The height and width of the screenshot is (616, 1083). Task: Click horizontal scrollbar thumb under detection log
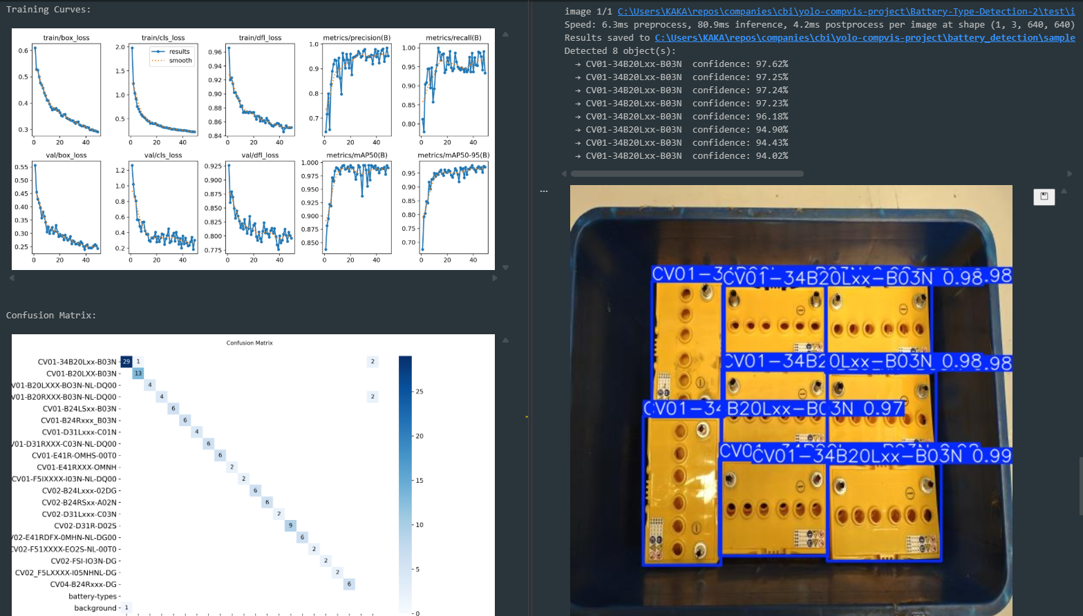(x=686, y=173)
